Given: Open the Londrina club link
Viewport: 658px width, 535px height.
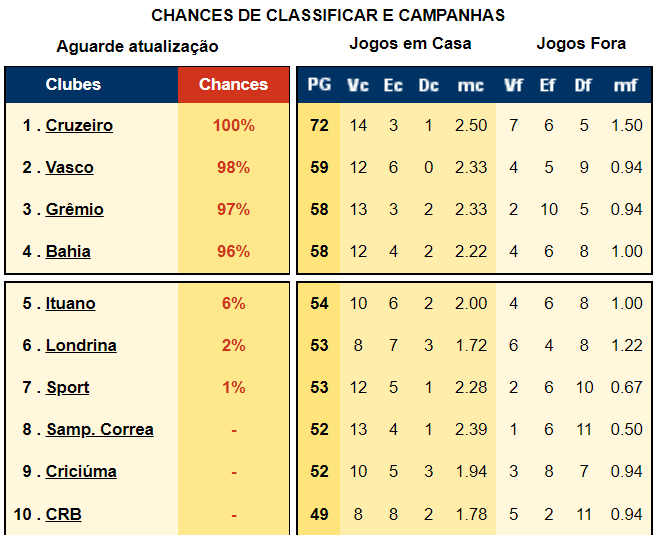Looking at the screenshot, I should pyautogui.click(x=81, y=345).
